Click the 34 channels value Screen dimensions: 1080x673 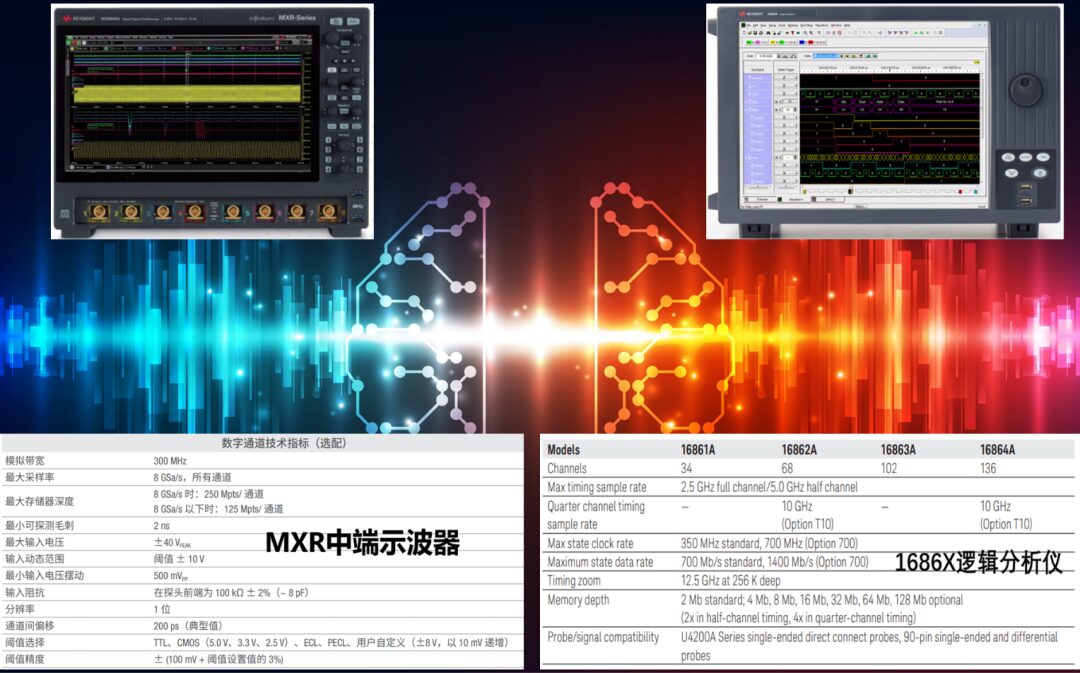(687, 468)
